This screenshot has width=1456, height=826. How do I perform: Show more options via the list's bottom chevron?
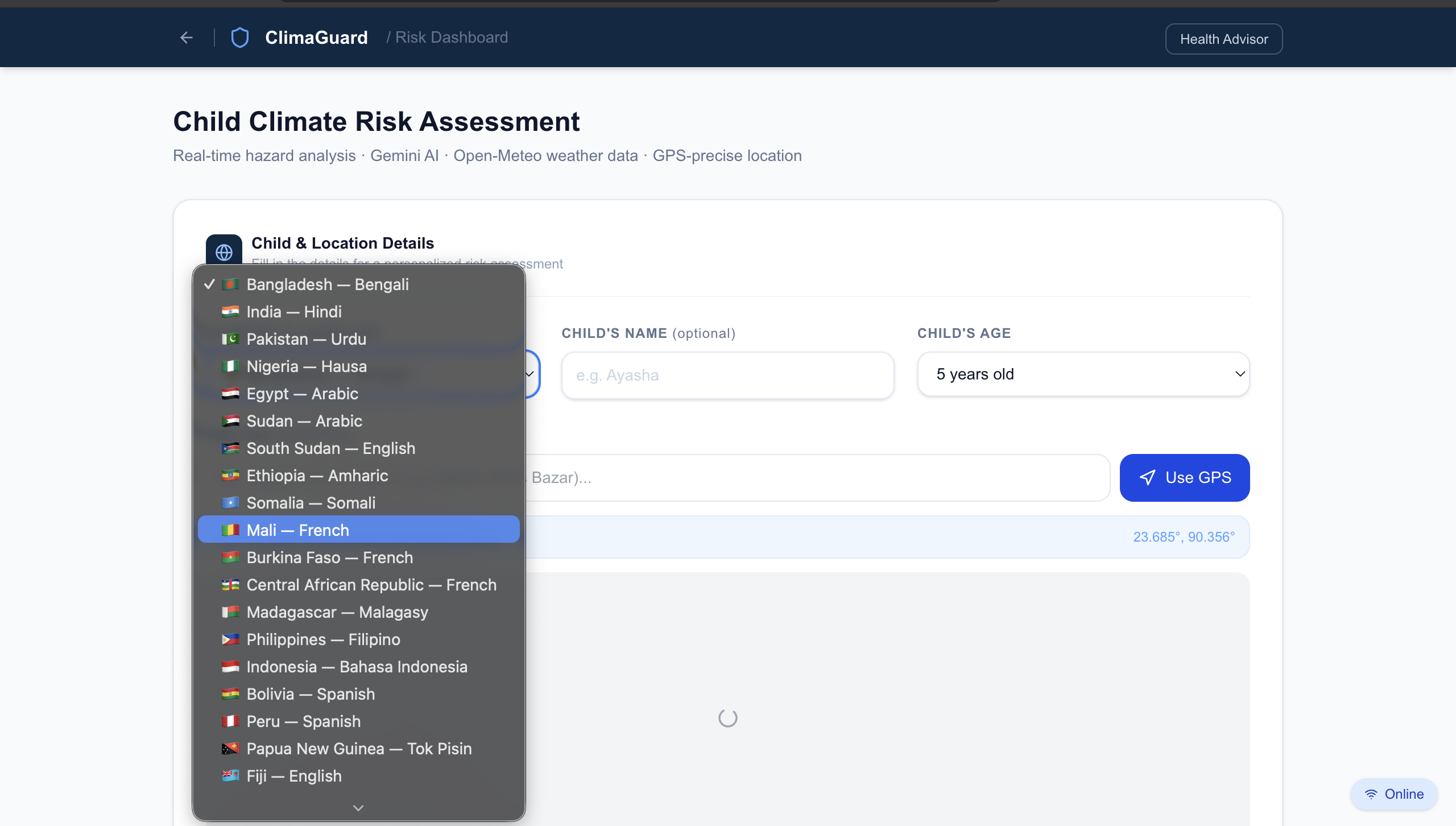click(358, 808)
